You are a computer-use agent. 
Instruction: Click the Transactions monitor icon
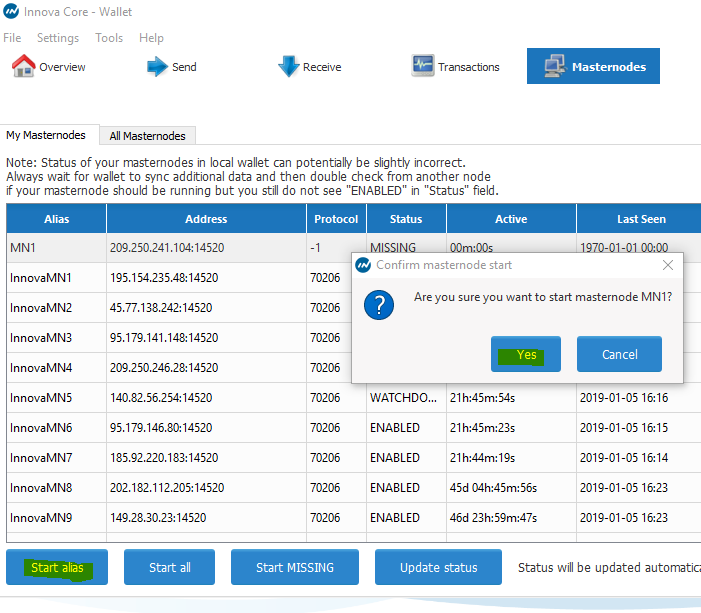coord(422,66)
